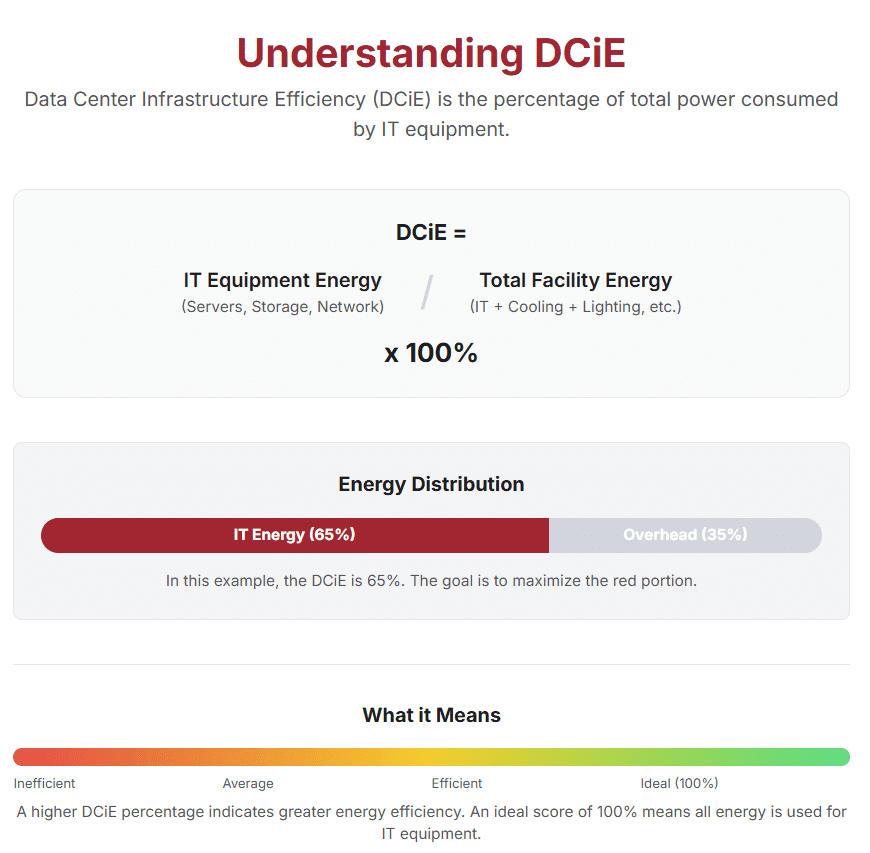This screenshot has width=870, height=853.
Task: Click the "DCiE =" formula label
Action: [431, 233]
